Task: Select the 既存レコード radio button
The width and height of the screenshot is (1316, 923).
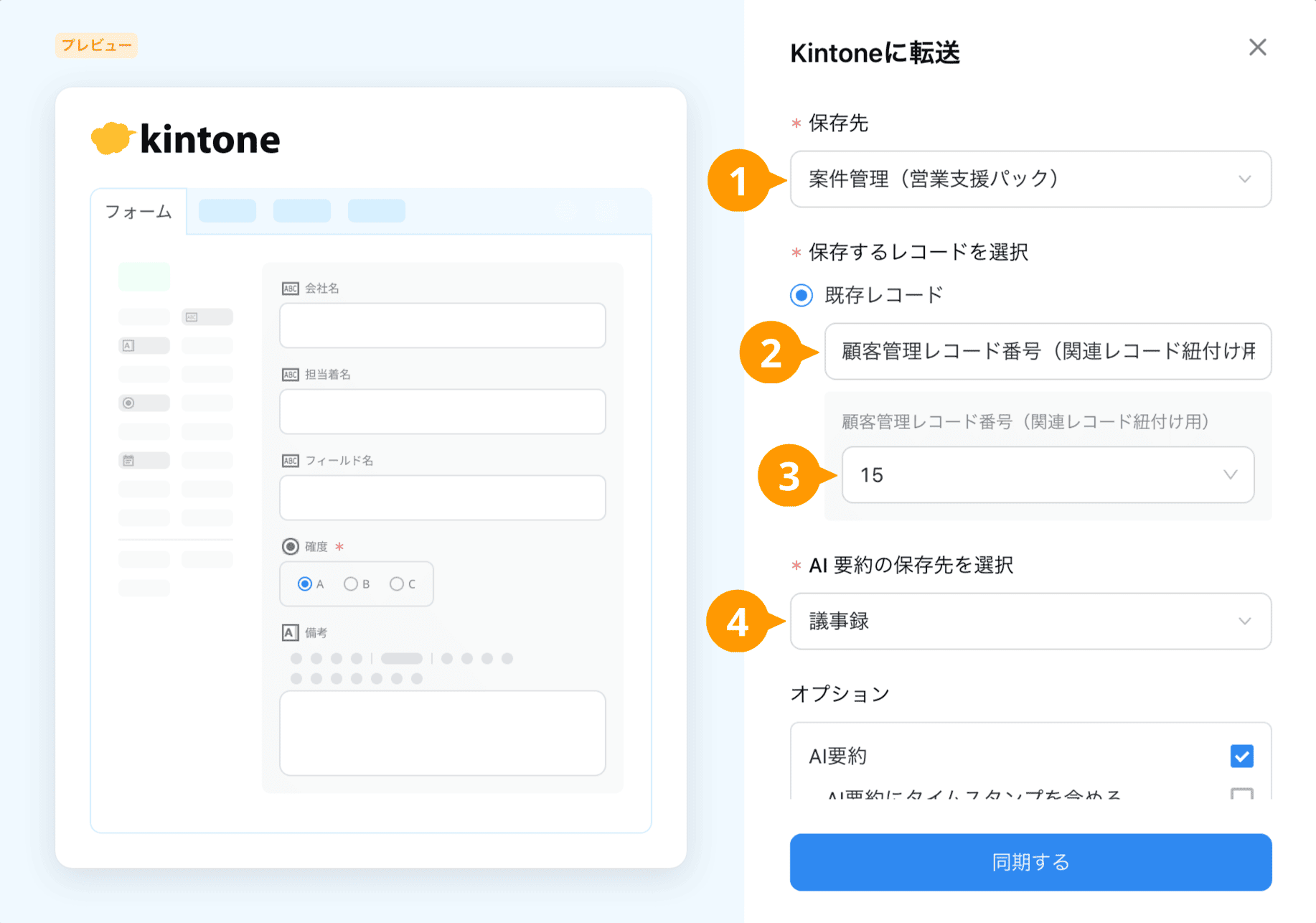Action: [802, 295]
